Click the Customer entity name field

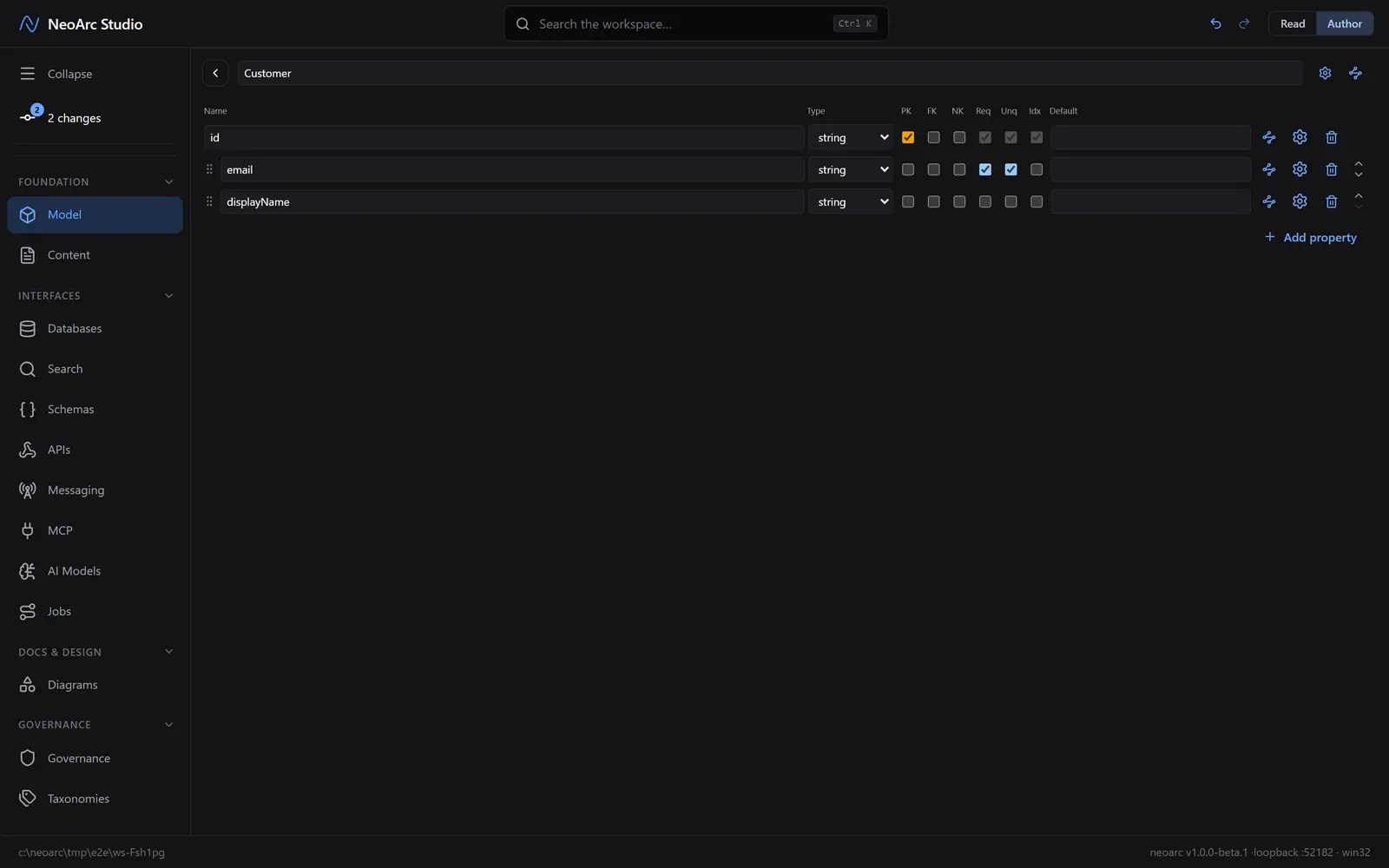point(770,73)
